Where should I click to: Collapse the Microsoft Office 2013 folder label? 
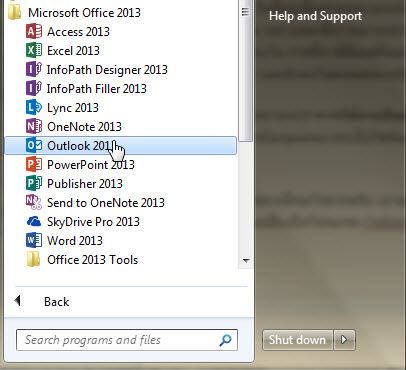(84, 13)
